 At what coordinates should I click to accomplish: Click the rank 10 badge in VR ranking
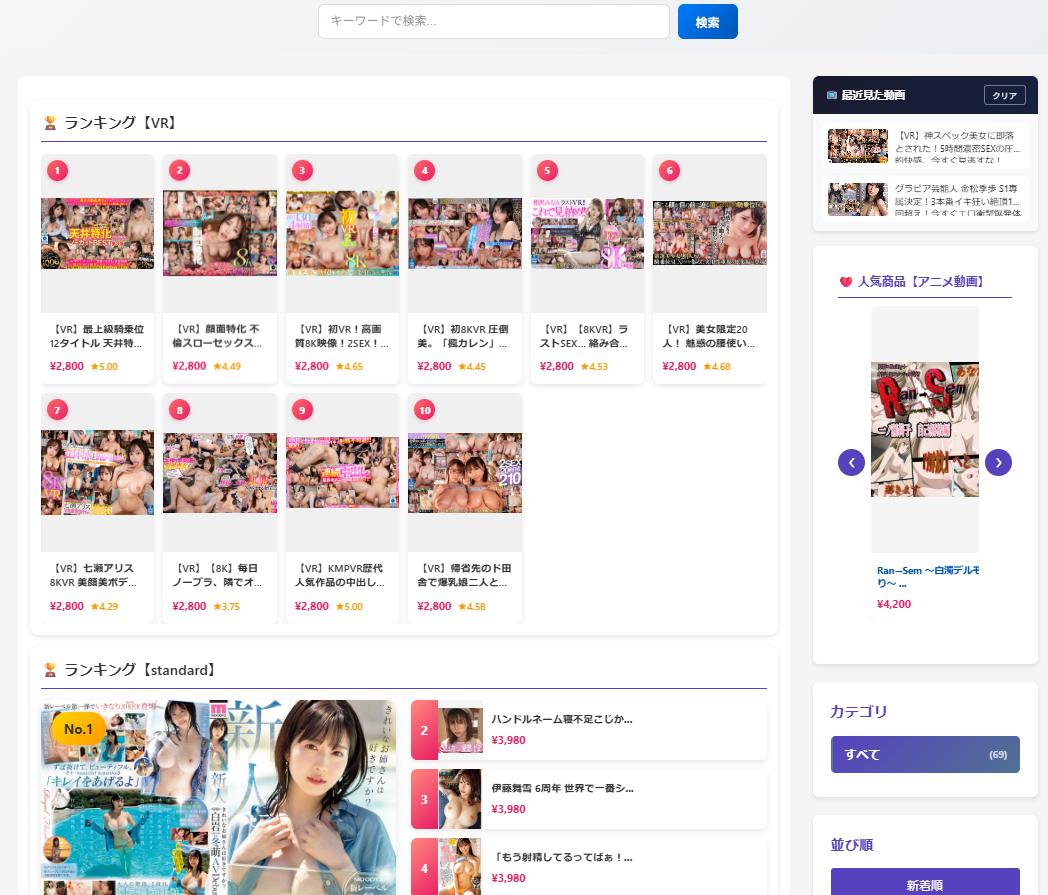tap(425, 410)
